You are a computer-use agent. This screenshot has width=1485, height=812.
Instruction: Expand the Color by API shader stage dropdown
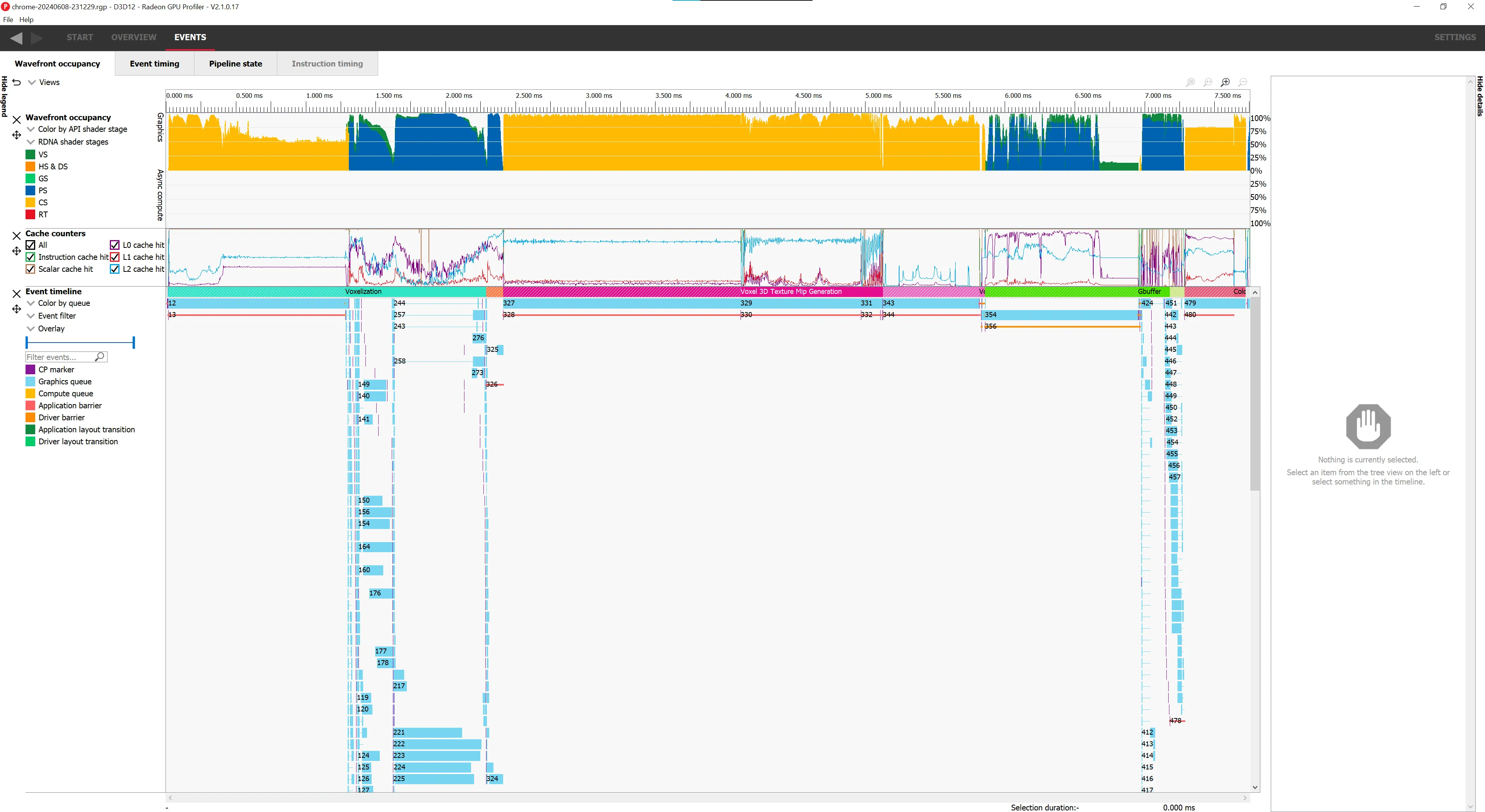coord(31,129)
